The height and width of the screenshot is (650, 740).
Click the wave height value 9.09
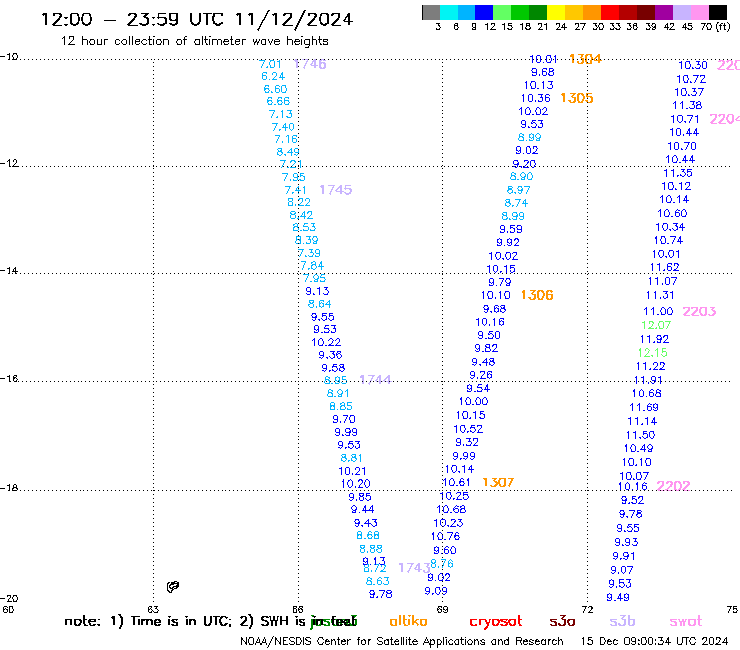pyautogui.click(x=436, y=591)
